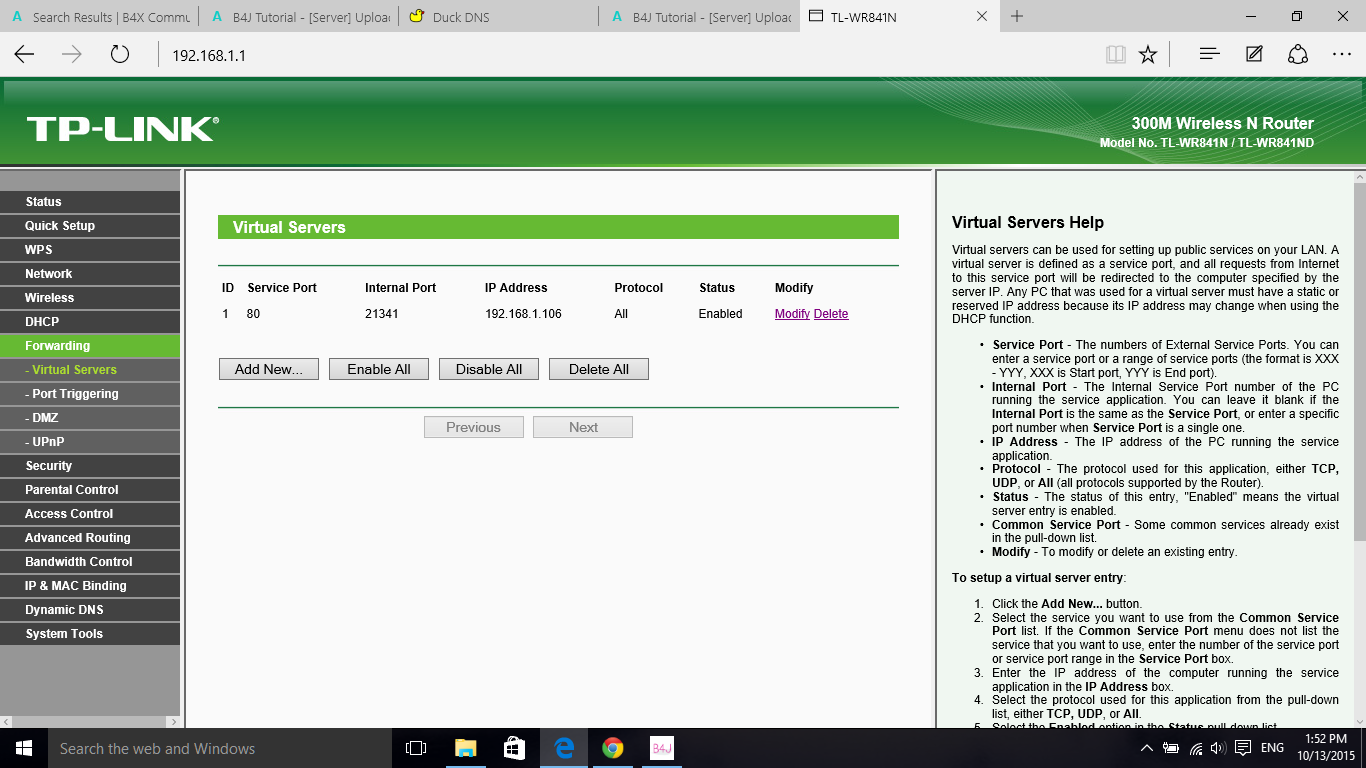Select Virtual Servers submenu

[x=90, y=370]
